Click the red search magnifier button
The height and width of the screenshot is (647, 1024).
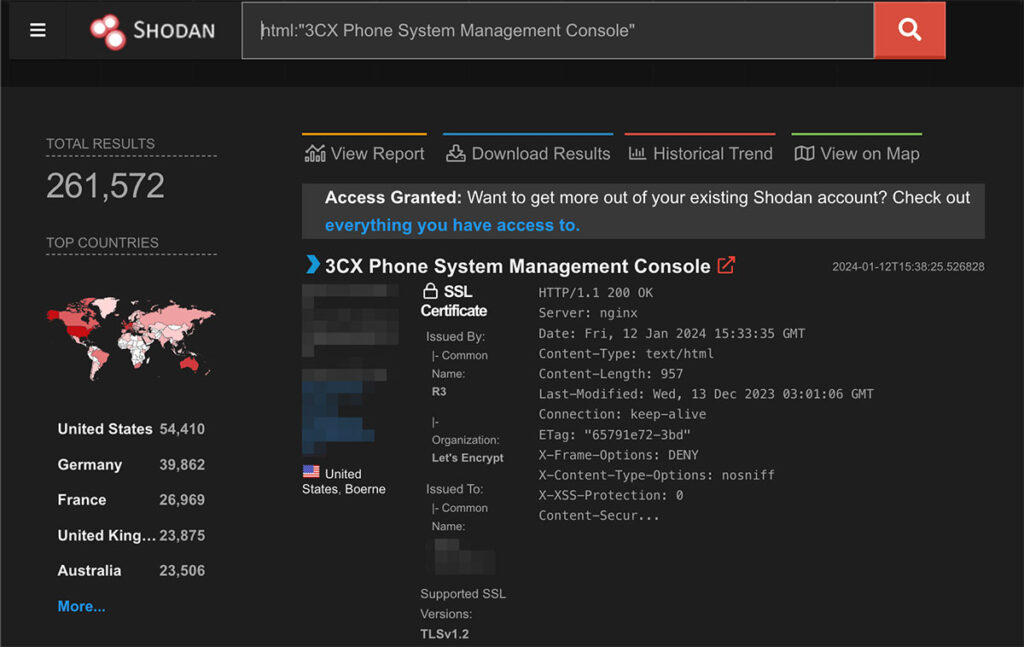click(x=909, y=30)
